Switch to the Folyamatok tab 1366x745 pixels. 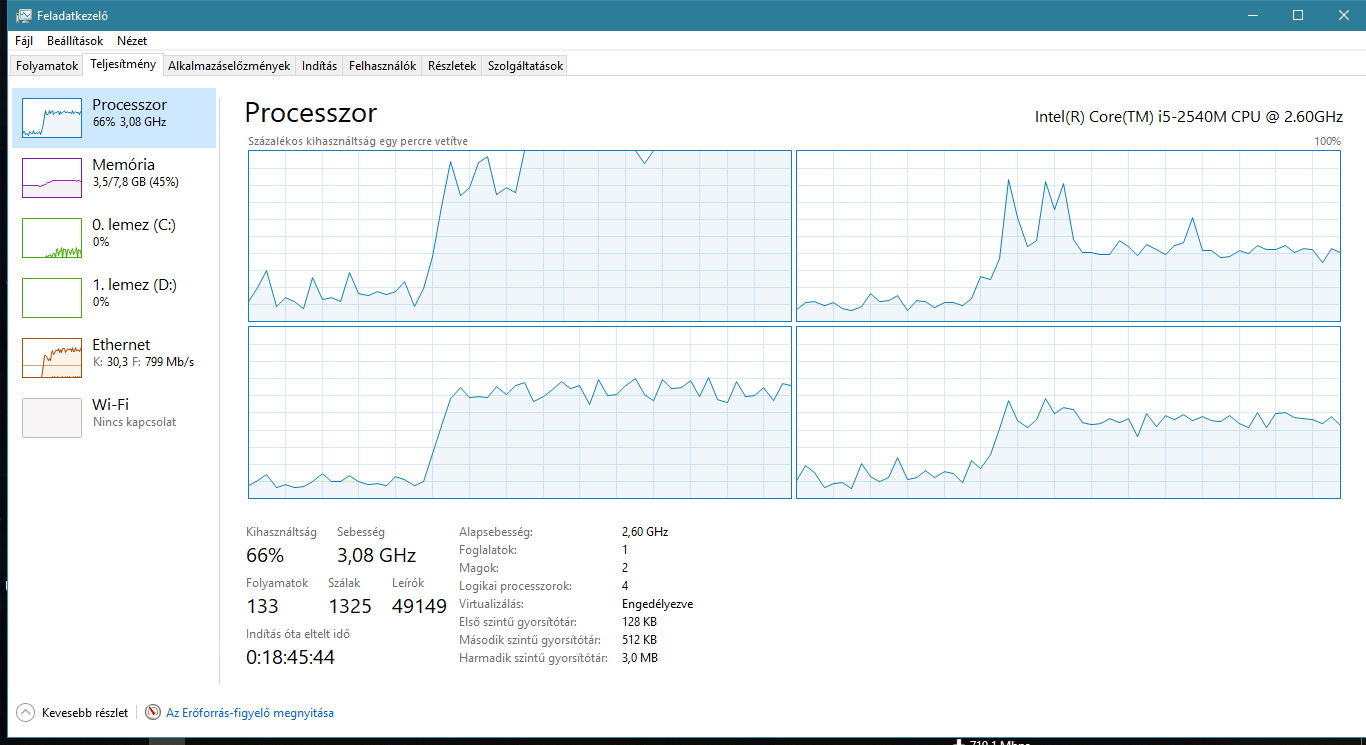[47, 66]
